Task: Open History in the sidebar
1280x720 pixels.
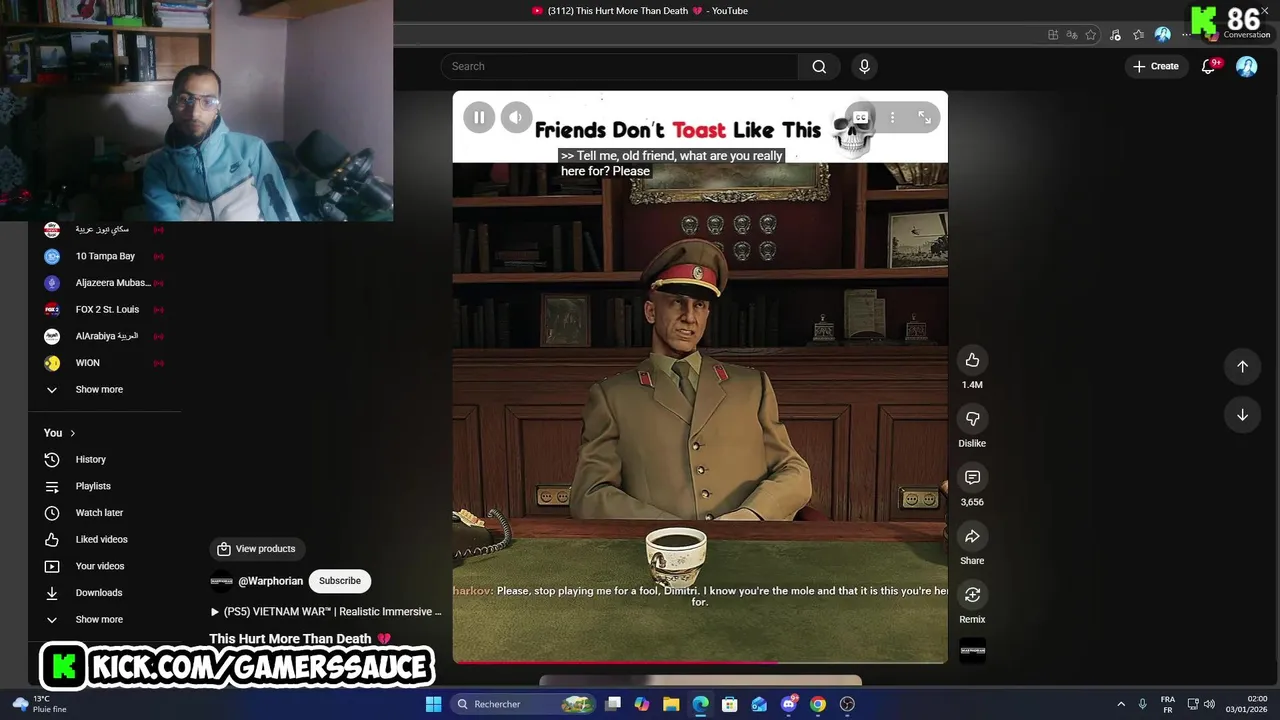Action: [90, 460]
